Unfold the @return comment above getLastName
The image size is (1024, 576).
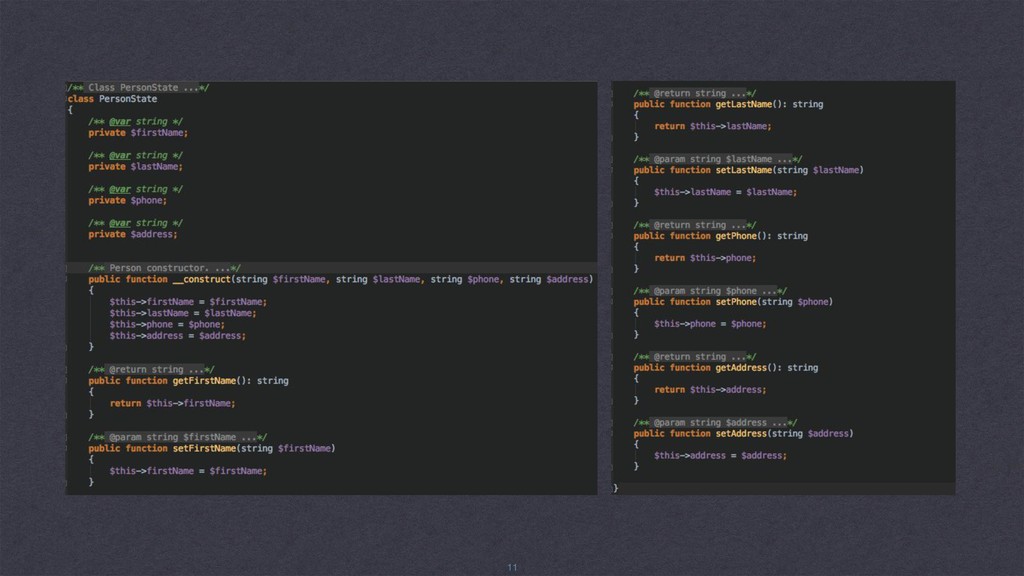pyautogui.click(x=695, y=93)
